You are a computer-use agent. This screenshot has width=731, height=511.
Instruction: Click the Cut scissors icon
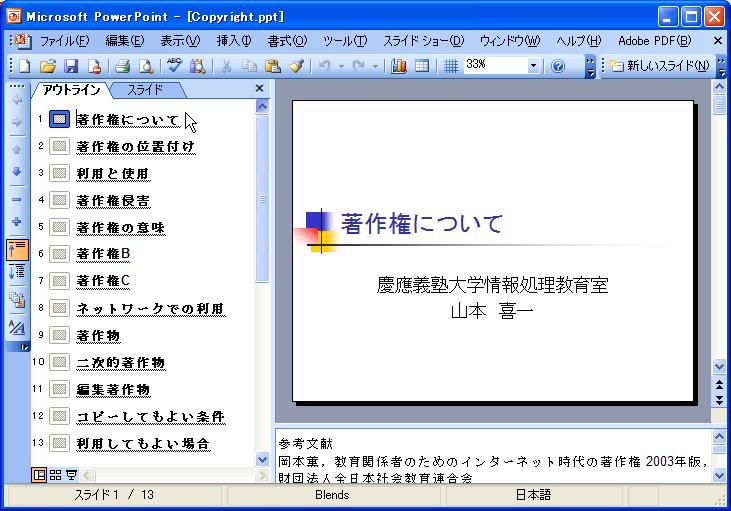point(227,66)
